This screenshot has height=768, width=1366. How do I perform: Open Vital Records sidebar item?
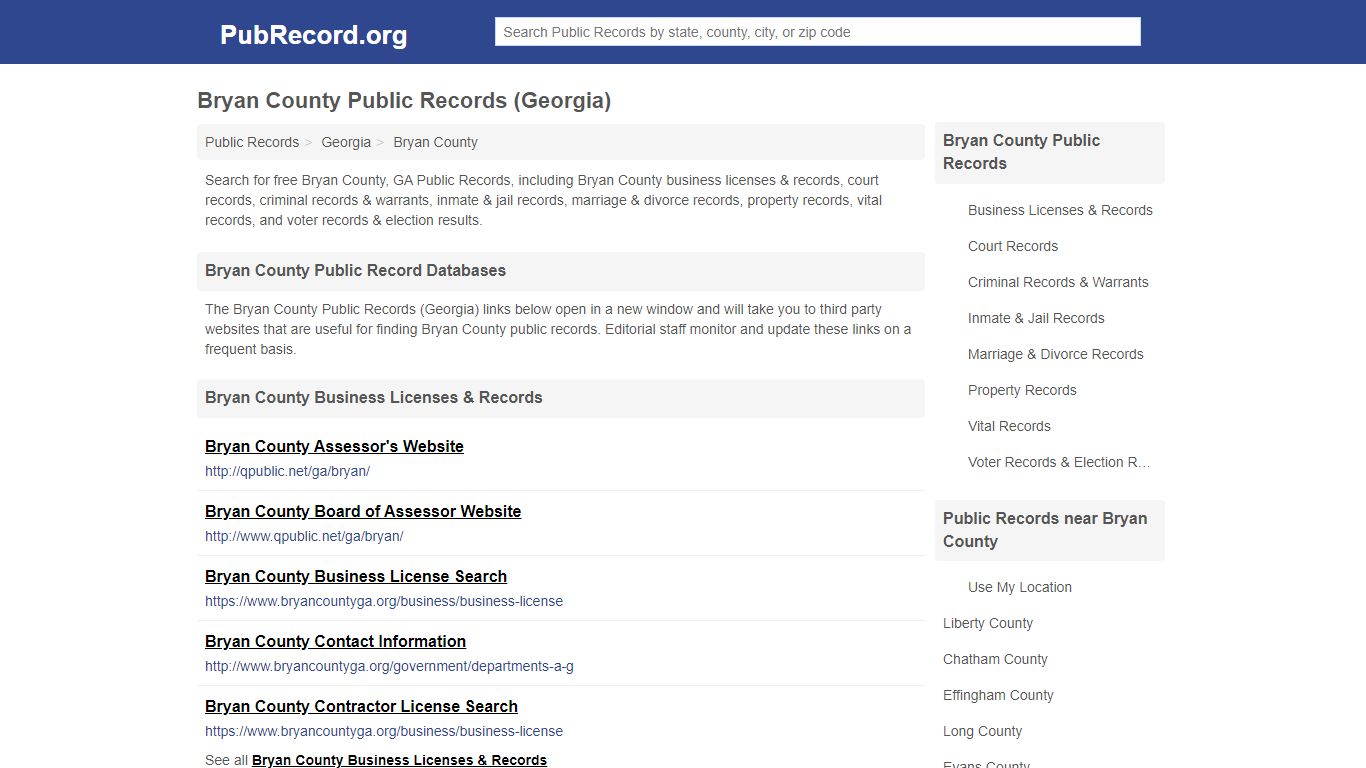1009,426
